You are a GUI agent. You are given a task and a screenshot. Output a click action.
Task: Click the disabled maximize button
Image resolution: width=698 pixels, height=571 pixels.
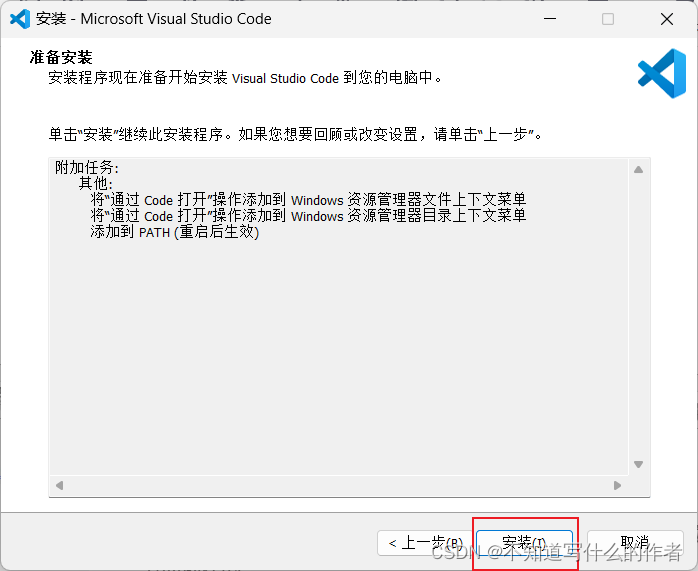tap(608, 19)
